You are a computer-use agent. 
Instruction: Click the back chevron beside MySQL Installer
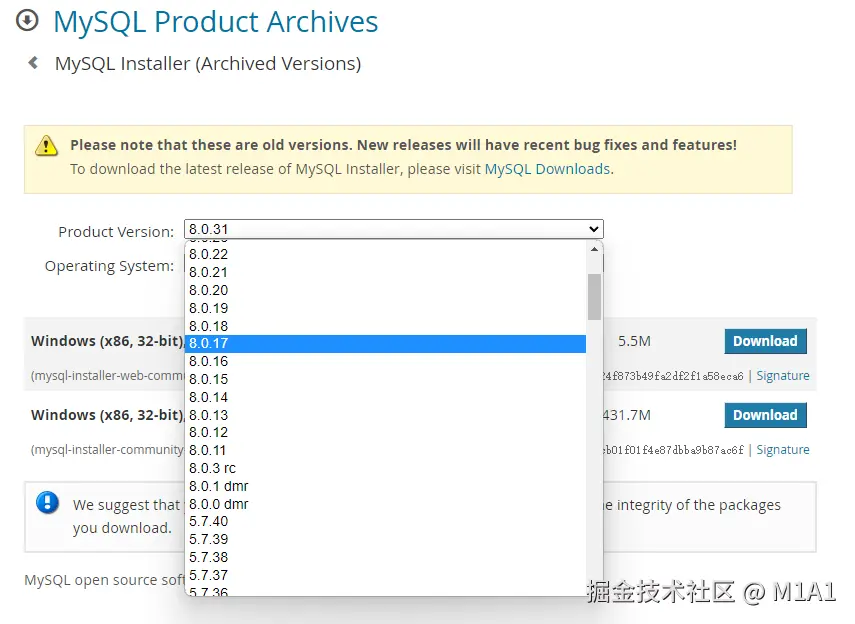pos(33,63)
